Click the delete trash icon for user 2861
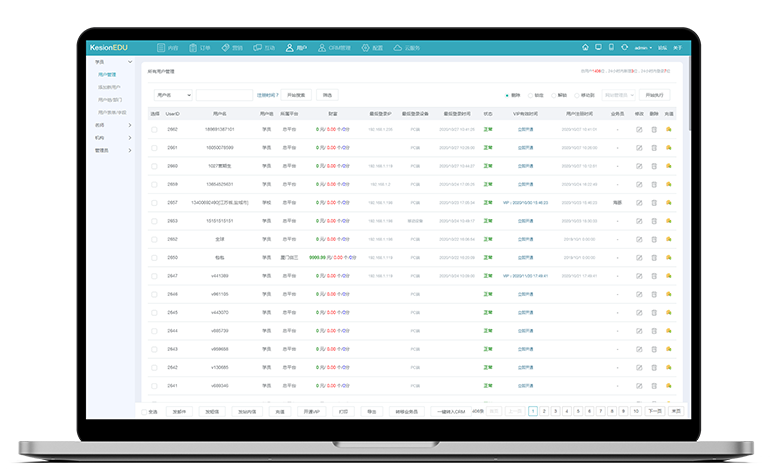Viewport: 775px width, 470px height. (654, 147)
